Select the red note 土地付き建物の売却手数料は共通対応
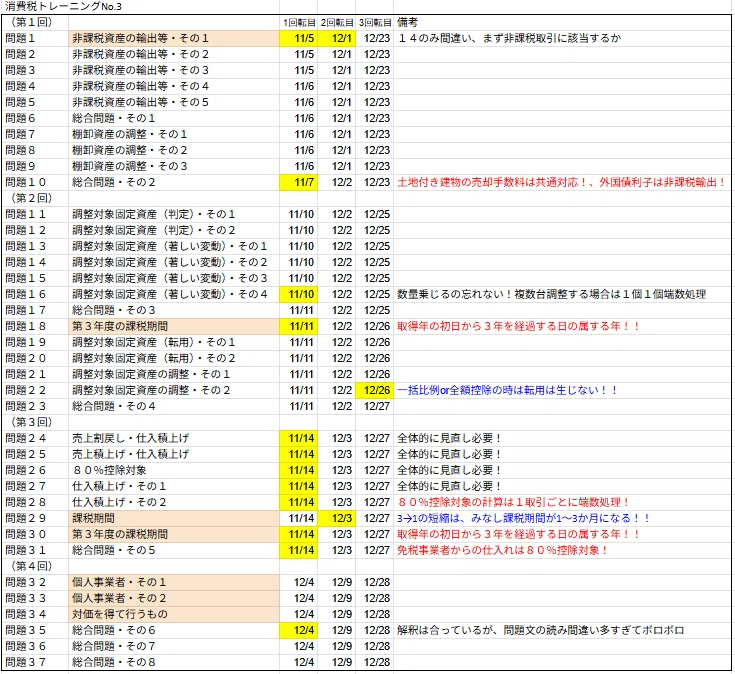 [x=562, y=182]
